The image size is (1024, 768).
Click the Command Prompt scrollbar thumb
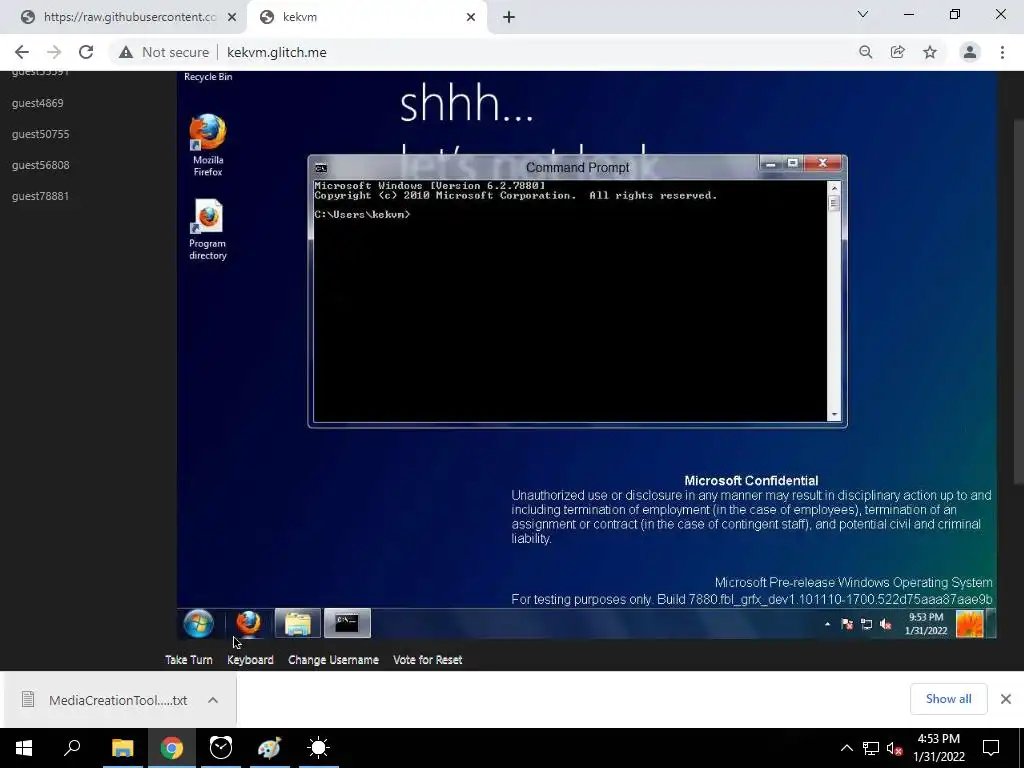click(x=834, y=203)
